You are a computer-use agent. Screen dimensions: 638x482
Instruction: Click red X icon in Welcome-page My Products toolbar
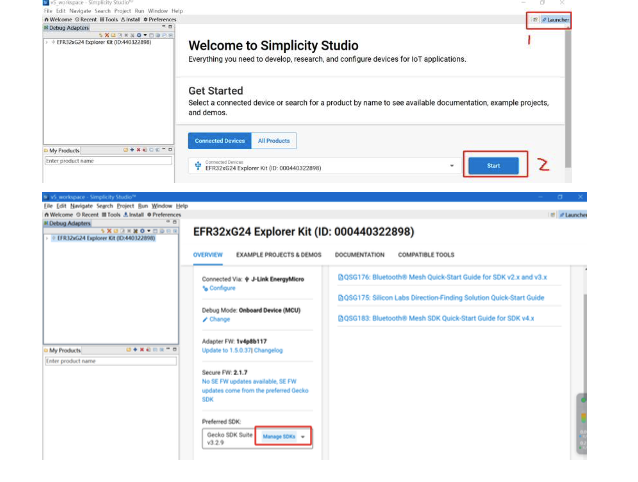tap(138, 150)
